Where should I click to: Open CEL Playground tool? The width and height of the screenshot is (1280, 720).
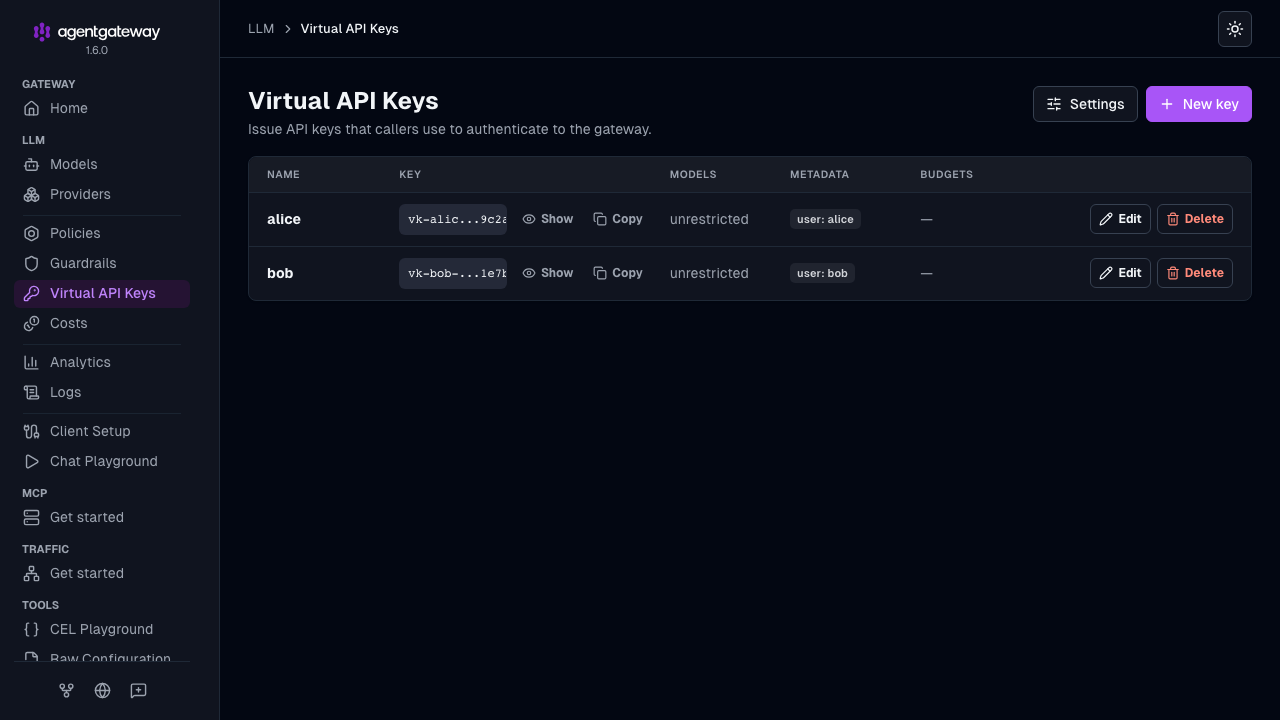(102, 629)
